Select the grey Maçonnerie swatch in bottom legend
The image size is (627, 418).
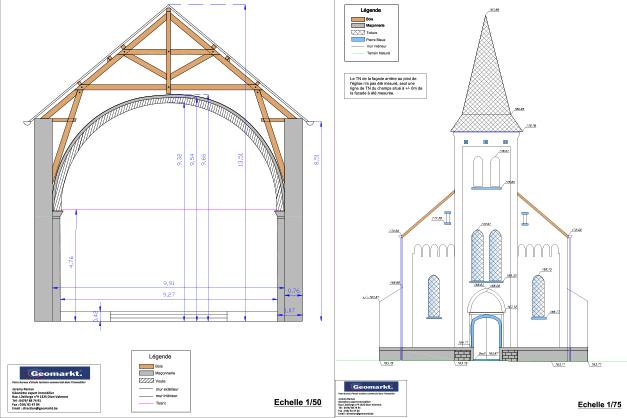pyautogui.click(x=144, y=375)
